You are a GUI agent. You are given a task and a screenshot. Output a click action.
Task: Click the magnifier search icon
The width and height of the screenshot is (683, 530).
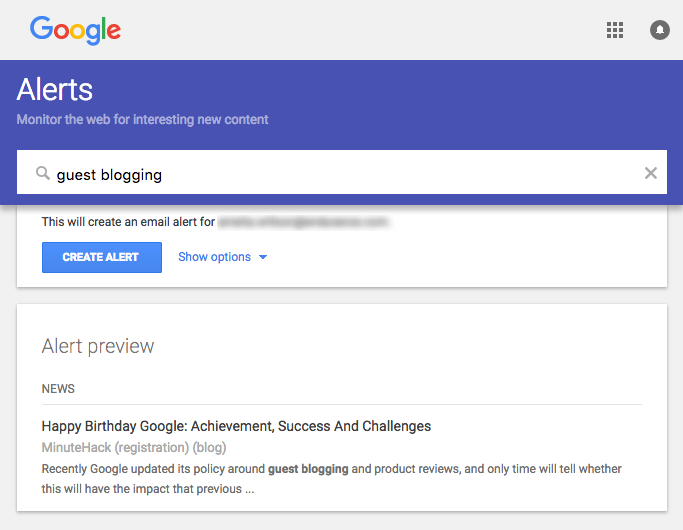tap(42, 173)
